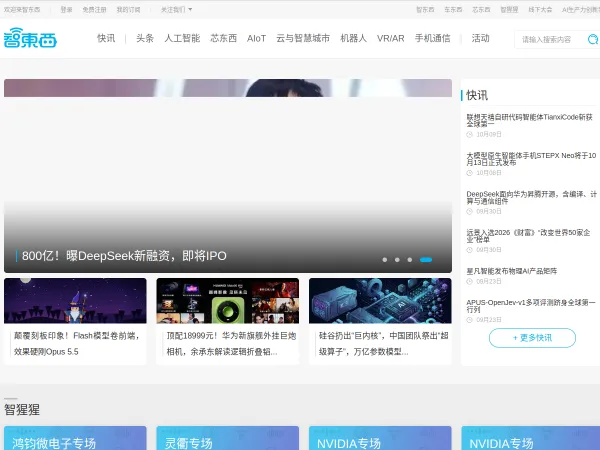Click the active blue carousel indicator
The height and width of the screenshot is (450, 600).
pos(426,260)
